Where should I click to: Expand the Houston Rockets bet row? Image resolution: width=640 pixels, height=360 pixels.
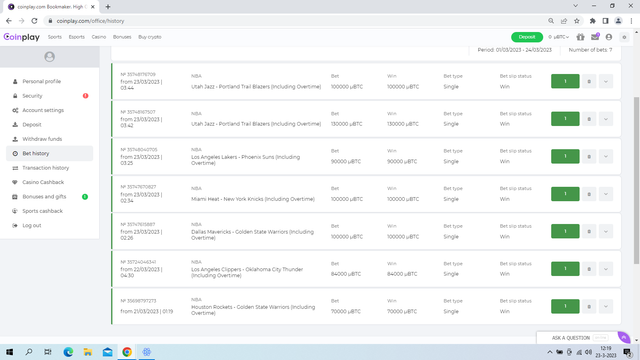click(606, 307)
